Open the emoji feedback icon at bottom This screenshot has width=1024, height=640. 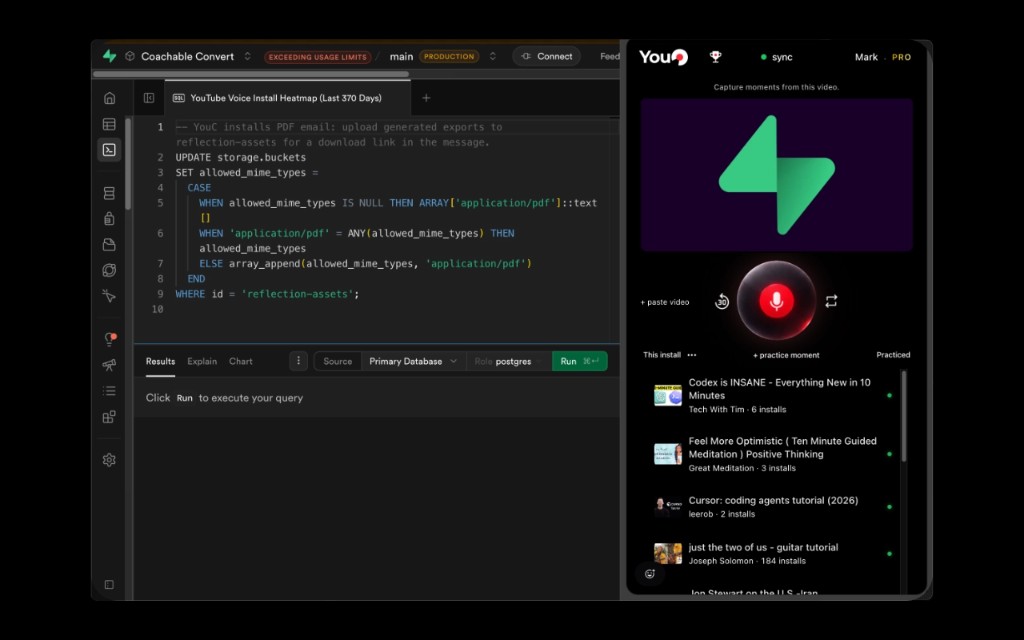pyautogui.click(x=649, y=574)
